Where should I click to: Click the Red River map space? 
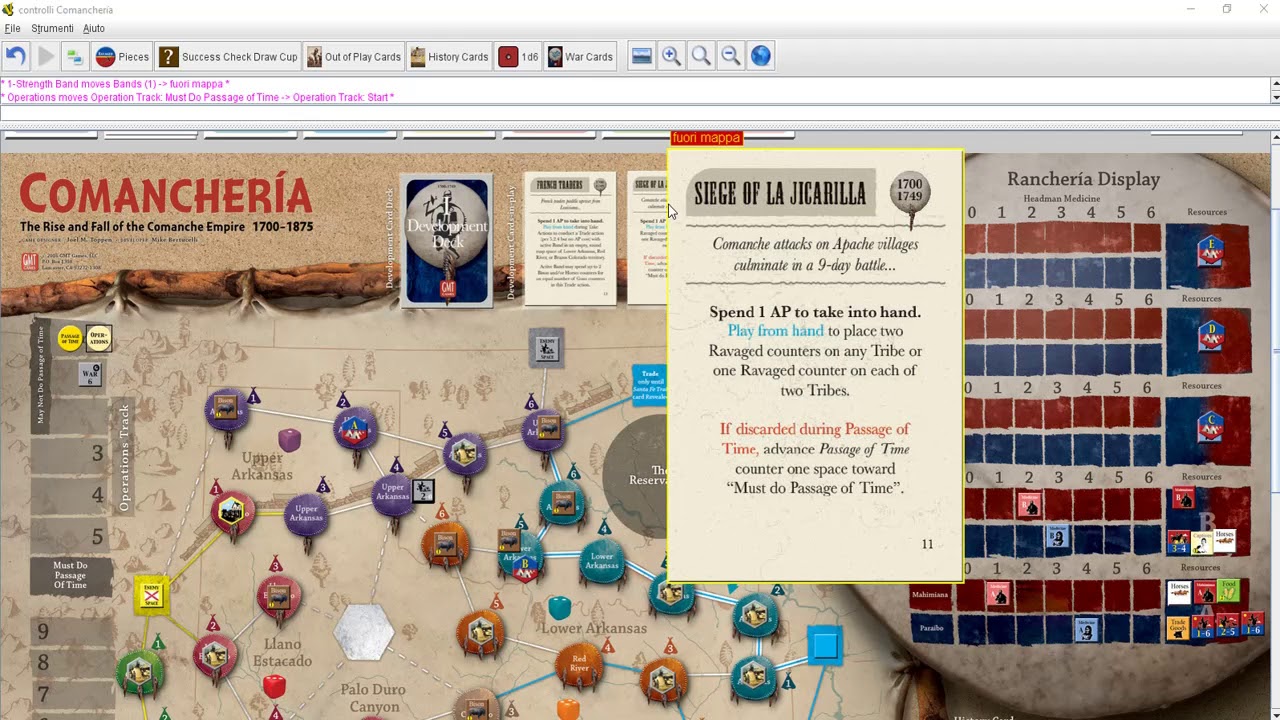pos(579,663)
